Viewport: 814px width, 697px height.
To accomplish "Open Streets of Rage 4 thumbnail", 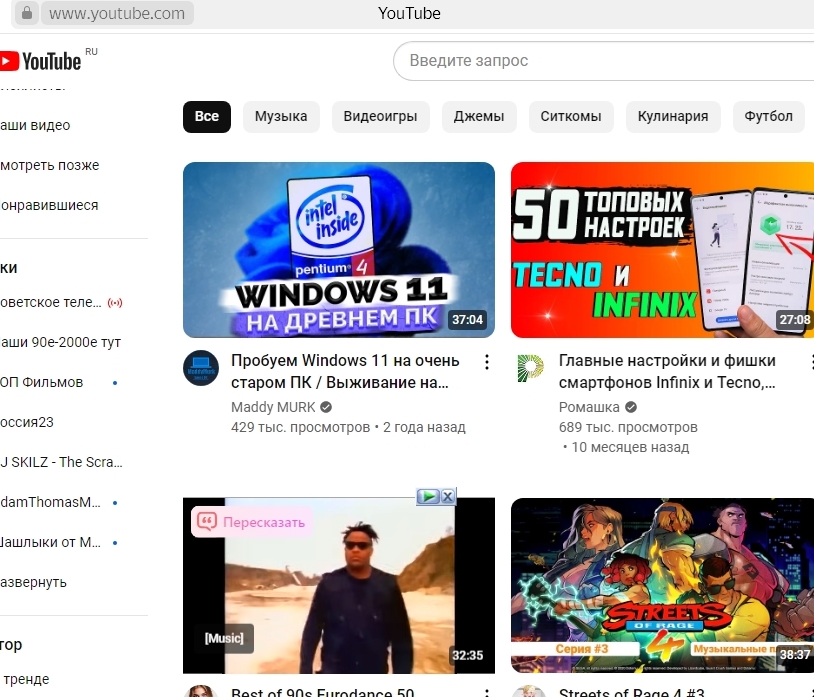I will 662,585.
